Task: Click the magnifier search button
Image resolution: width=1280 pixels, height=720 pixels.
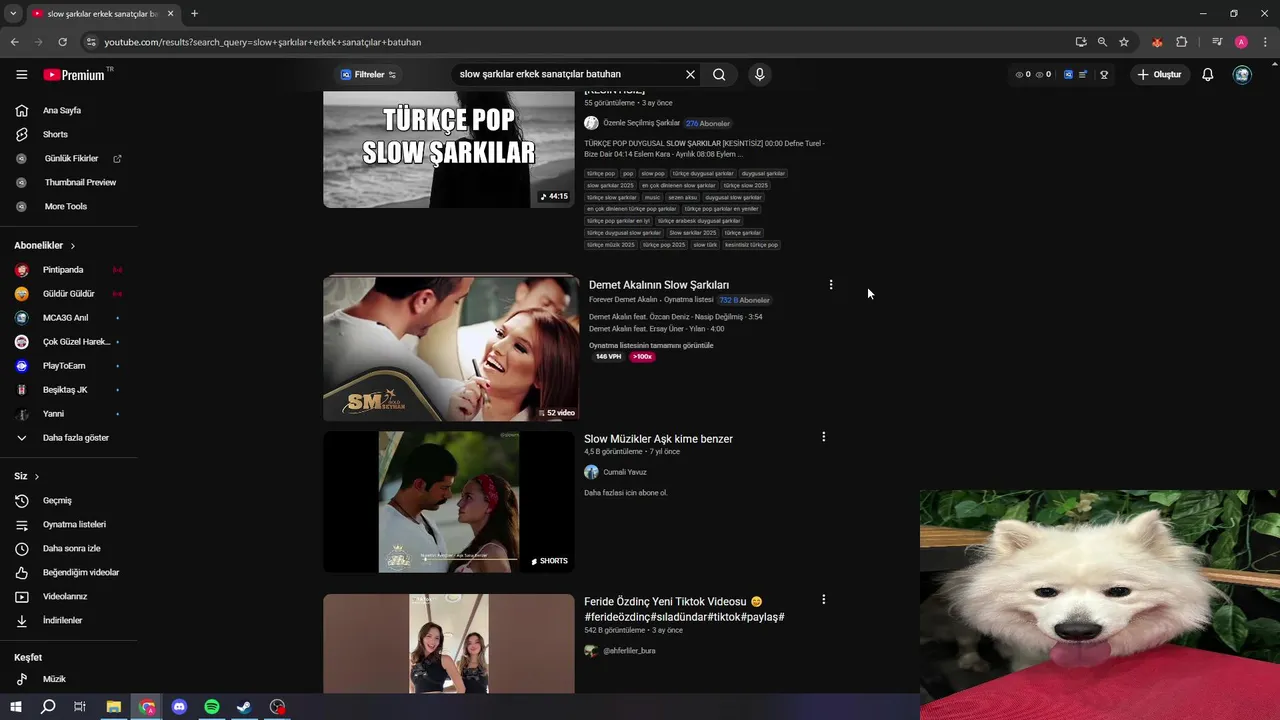Action: click(719, 74)
